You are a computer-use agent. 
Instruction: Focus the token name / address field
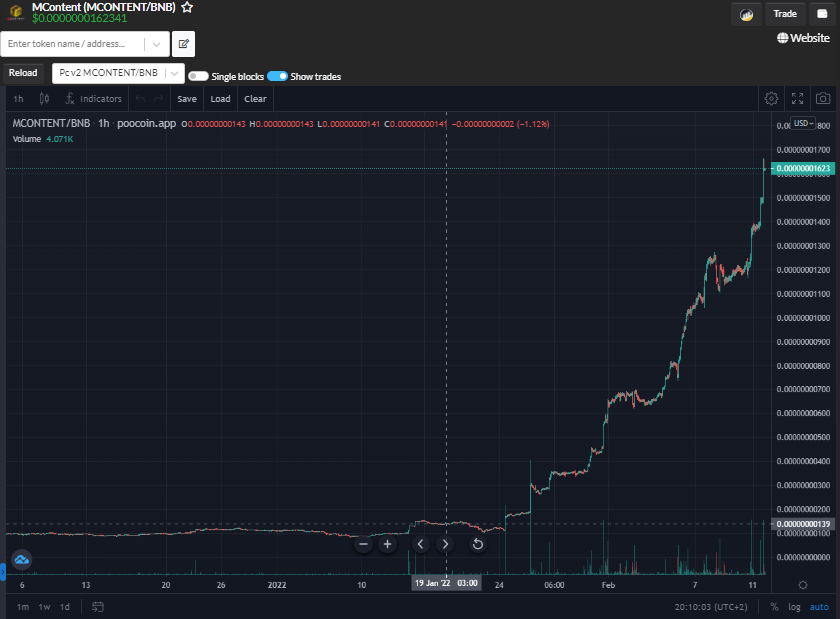coord(72,44)
